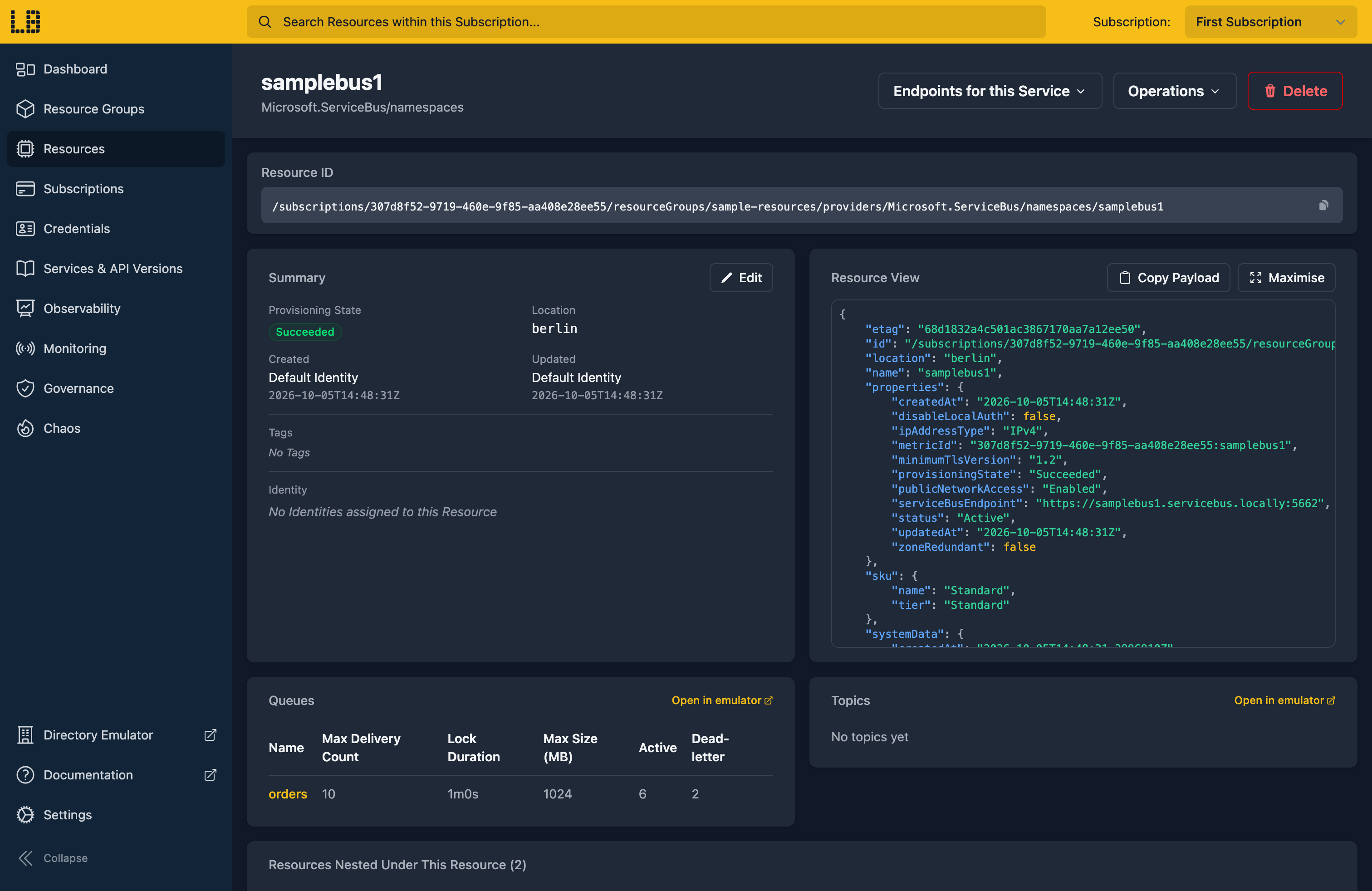Open the First Subscription dropdown
The image size is (1372, 891).
[1270, 22]
